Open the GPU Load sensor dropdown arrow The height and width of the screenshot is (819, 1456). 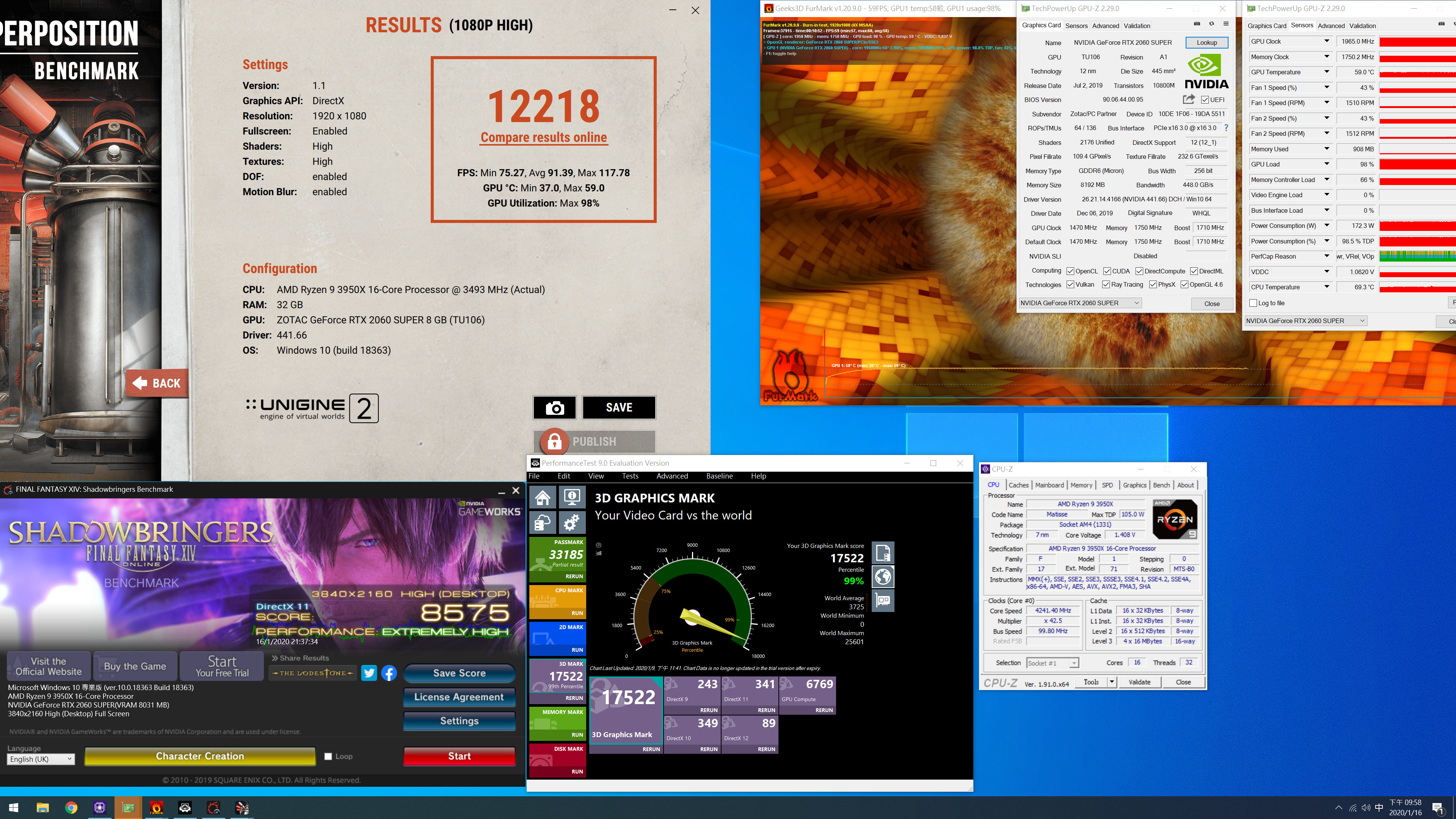pos(1327,164)
